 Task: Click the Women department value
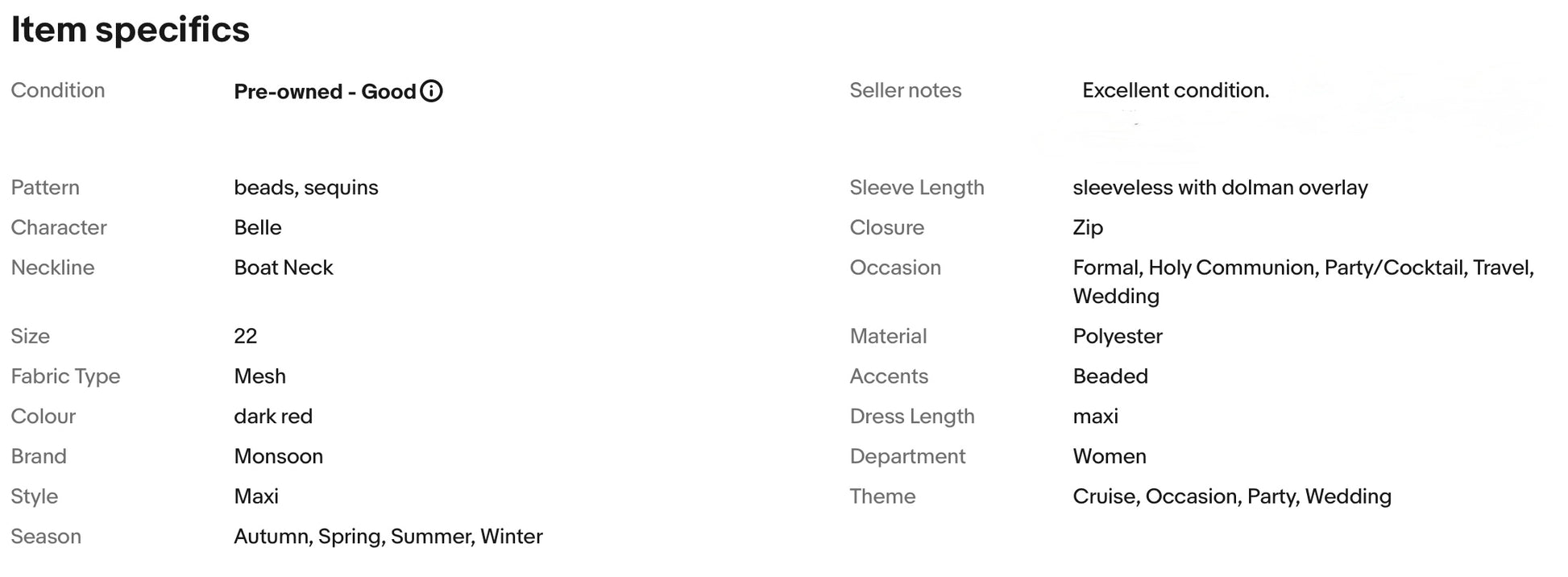[1109, 456]
